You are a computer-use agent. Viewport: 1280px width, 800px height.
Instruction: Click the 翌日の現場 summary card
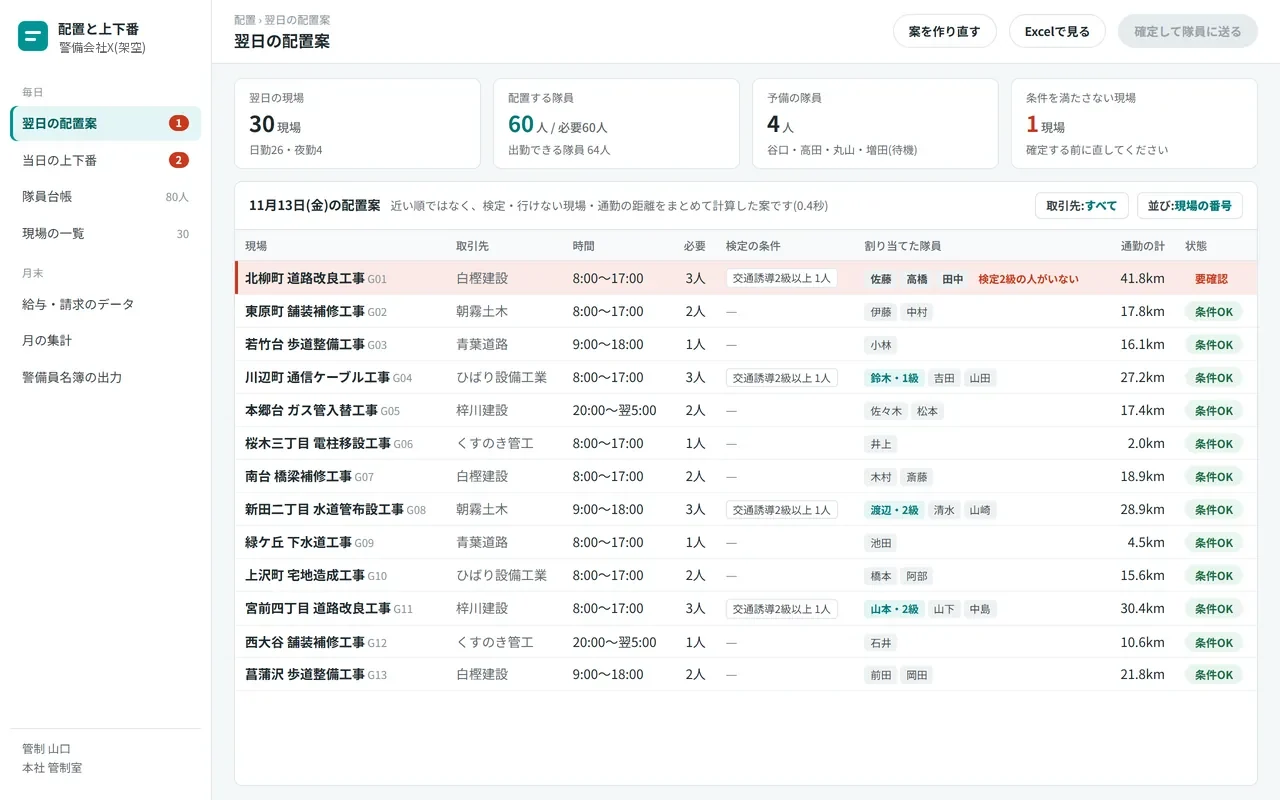tap(357, 123)
